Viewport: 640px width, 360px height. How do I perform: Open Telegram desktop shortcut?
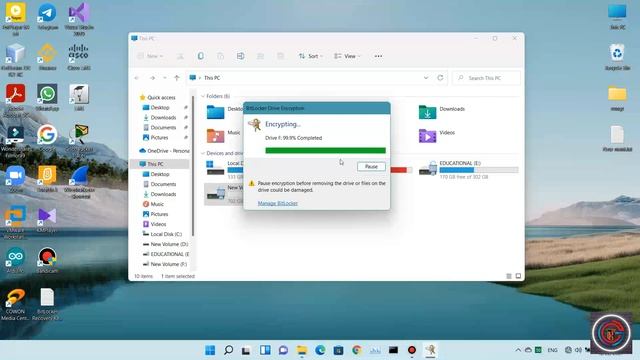point(47,17)
